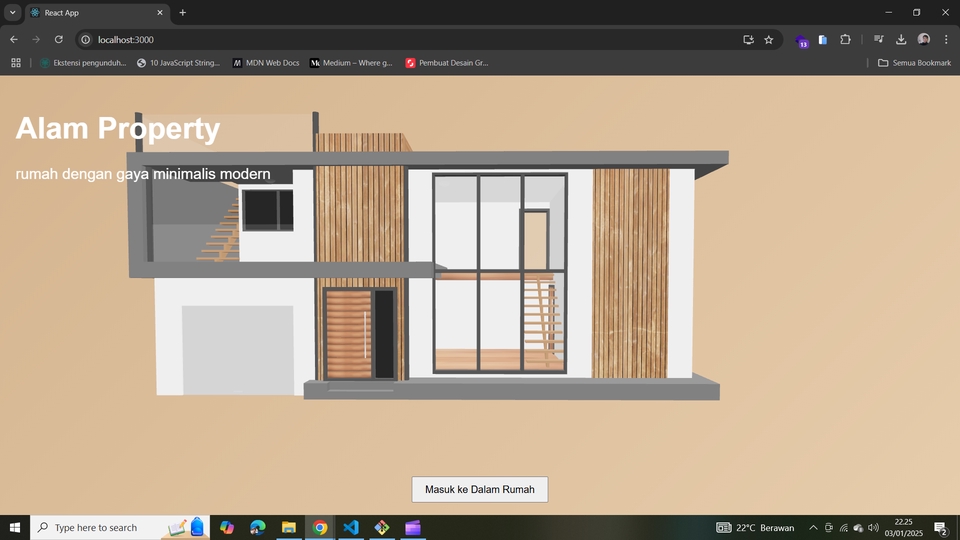Open volume control in tray
The height and width of the screenshot is (540, 960).
pos(873,527)
